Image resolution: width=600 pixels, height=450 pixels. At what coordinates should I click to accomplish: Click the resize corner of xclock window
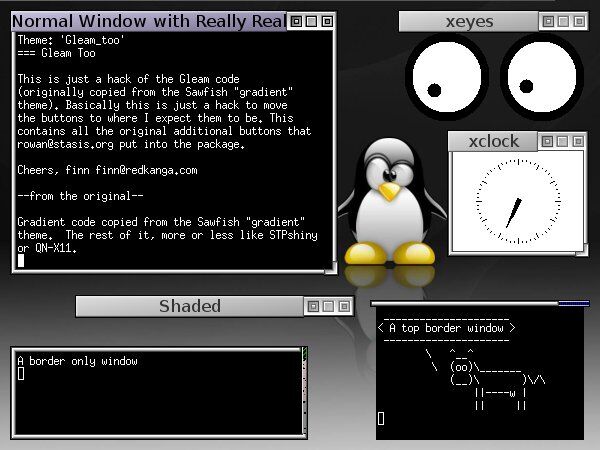tap(582, 251)
